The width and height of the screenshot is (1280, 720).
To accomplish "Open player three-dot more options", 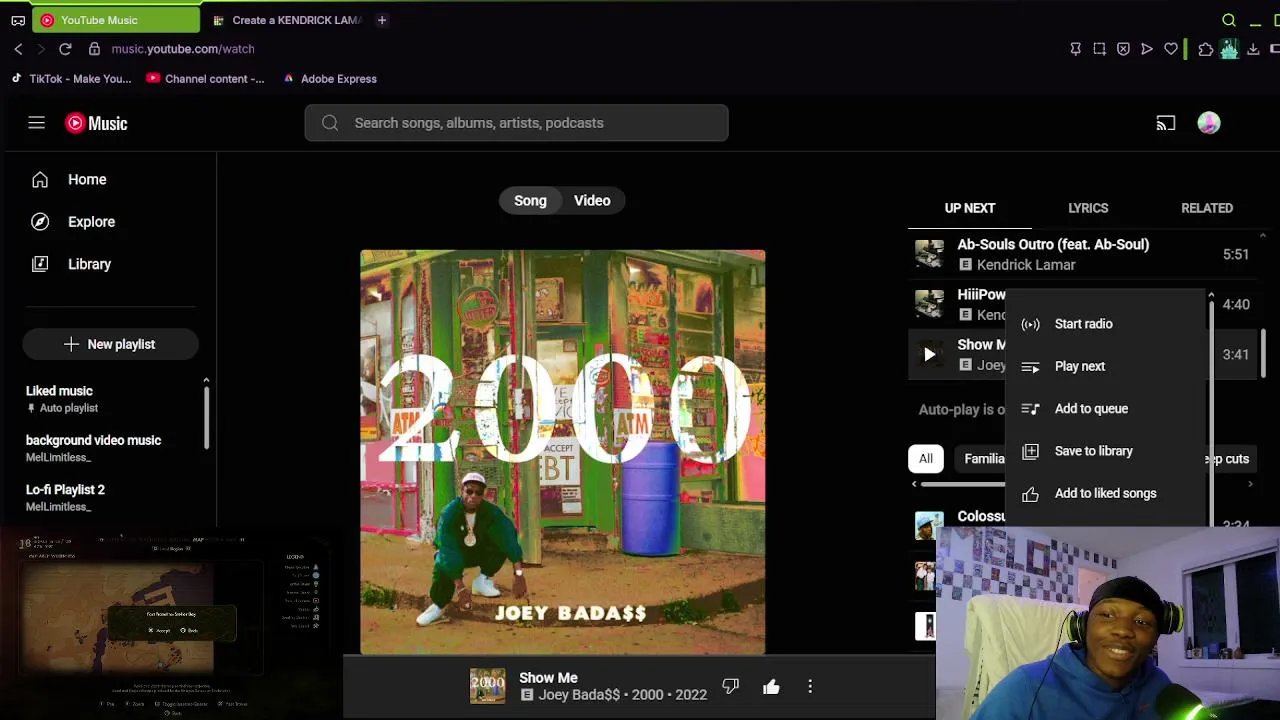I will coord(810,686).
